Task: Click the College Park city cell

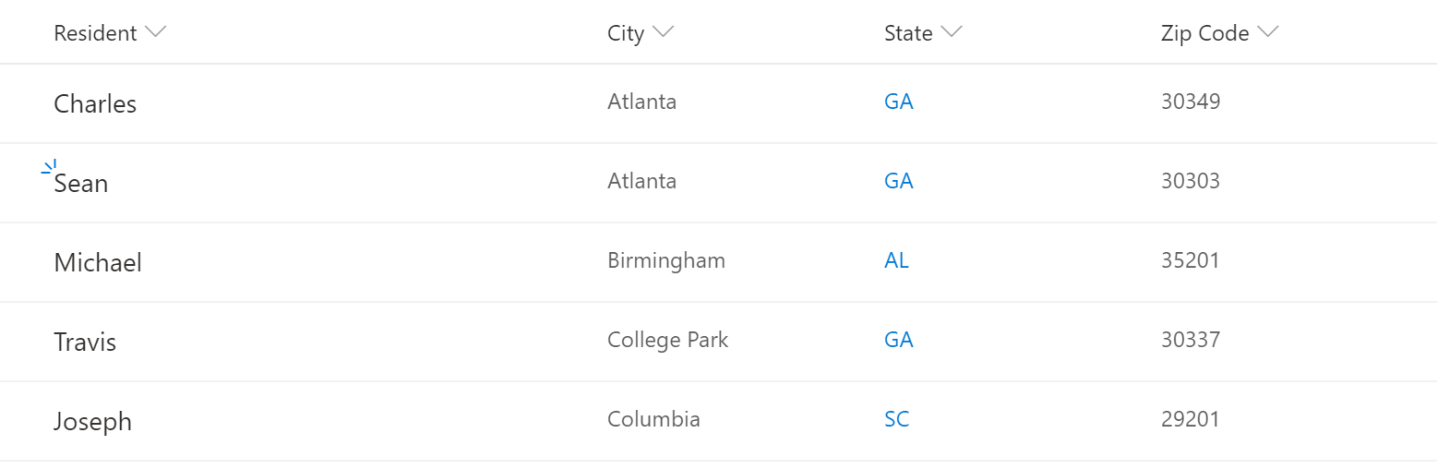Action: tap(668, 340)
